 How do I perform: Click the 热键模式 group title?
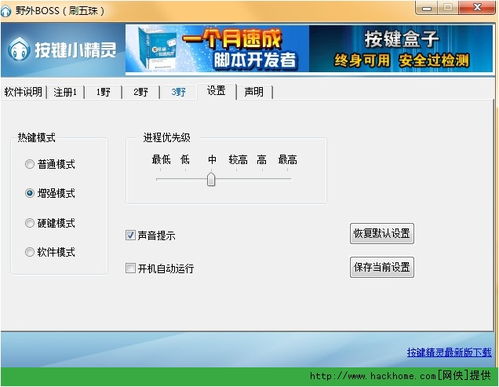coord(36,137)
